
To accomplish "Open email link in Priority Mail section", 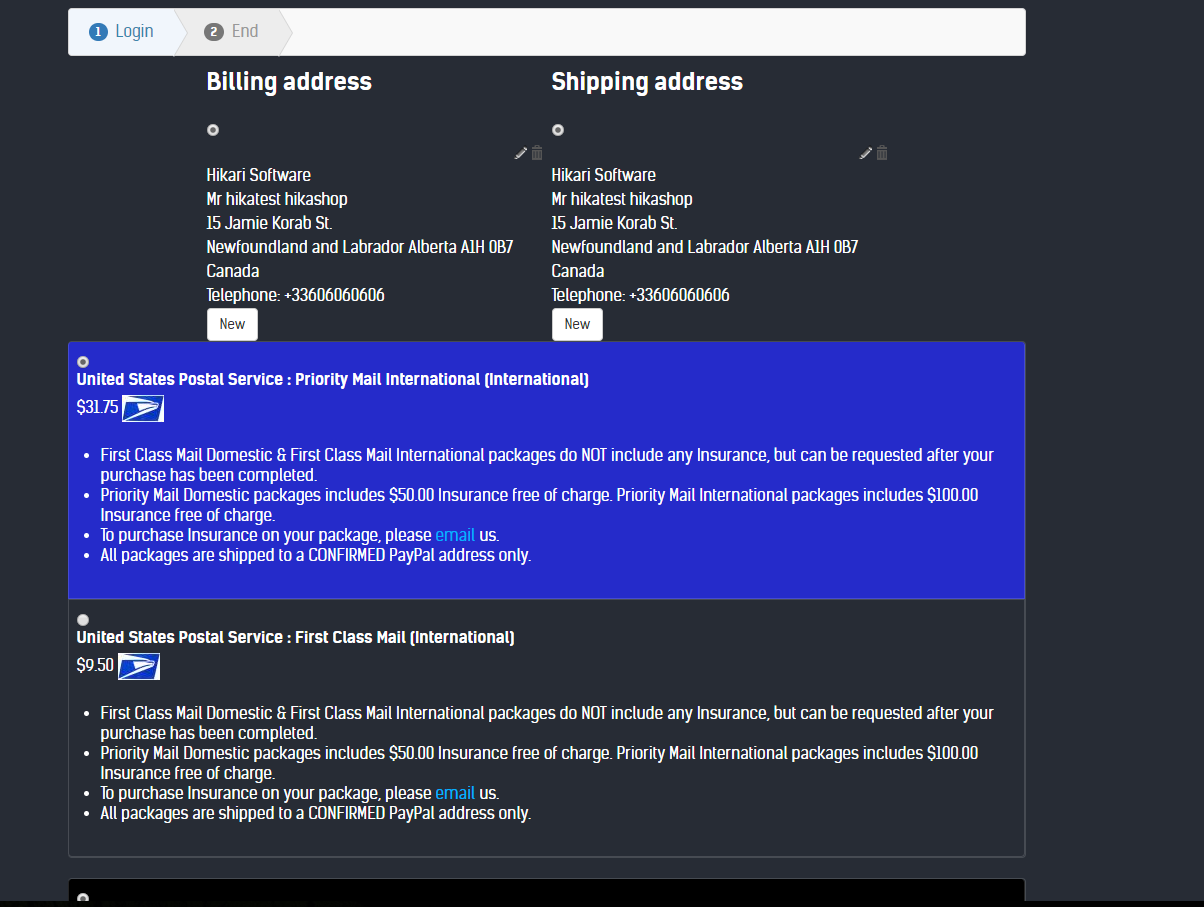I will coord(455,535).
